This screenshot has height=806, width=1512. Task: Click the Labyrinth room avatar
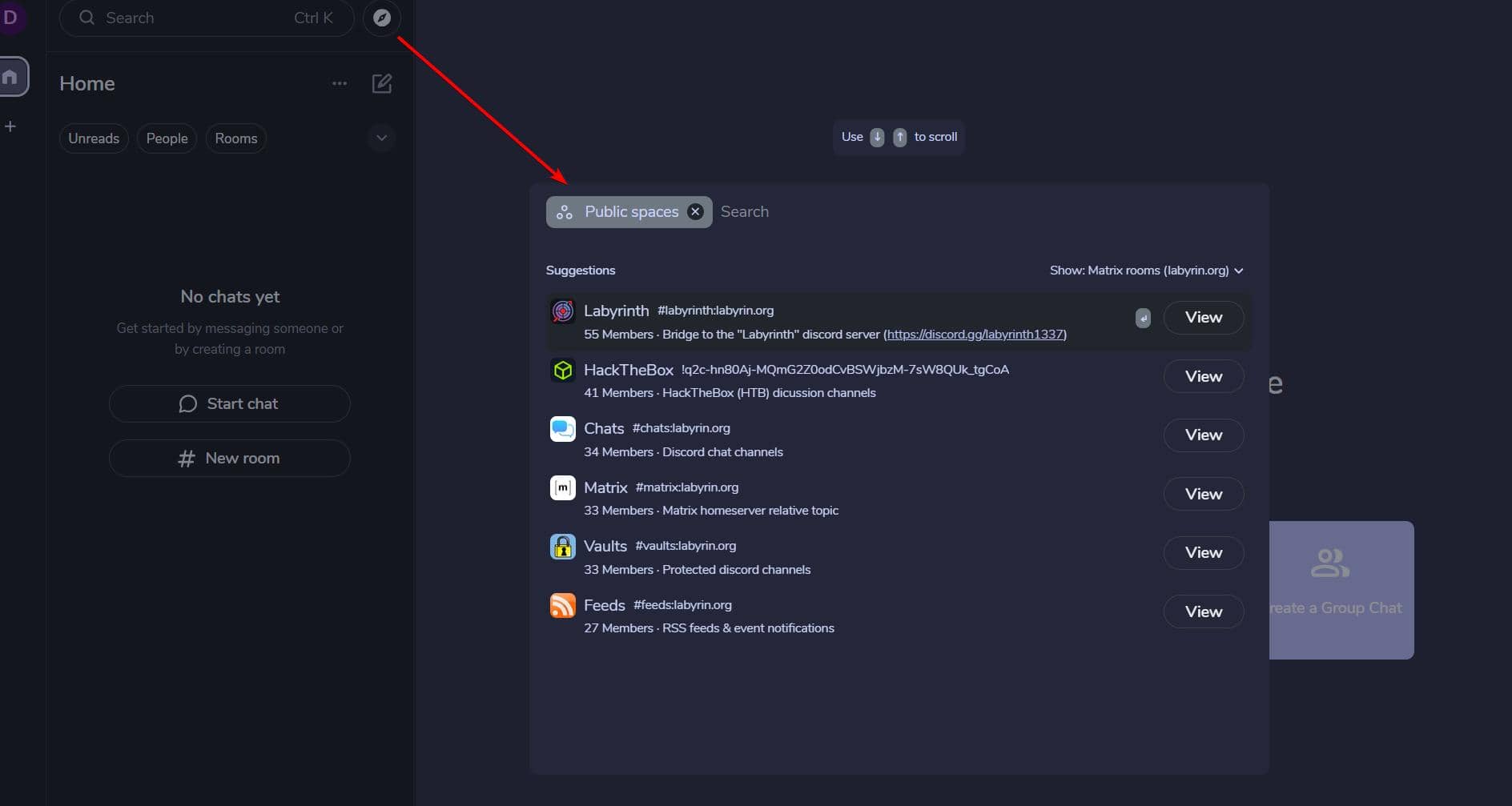pyautogui.click(x=563, y=311)
